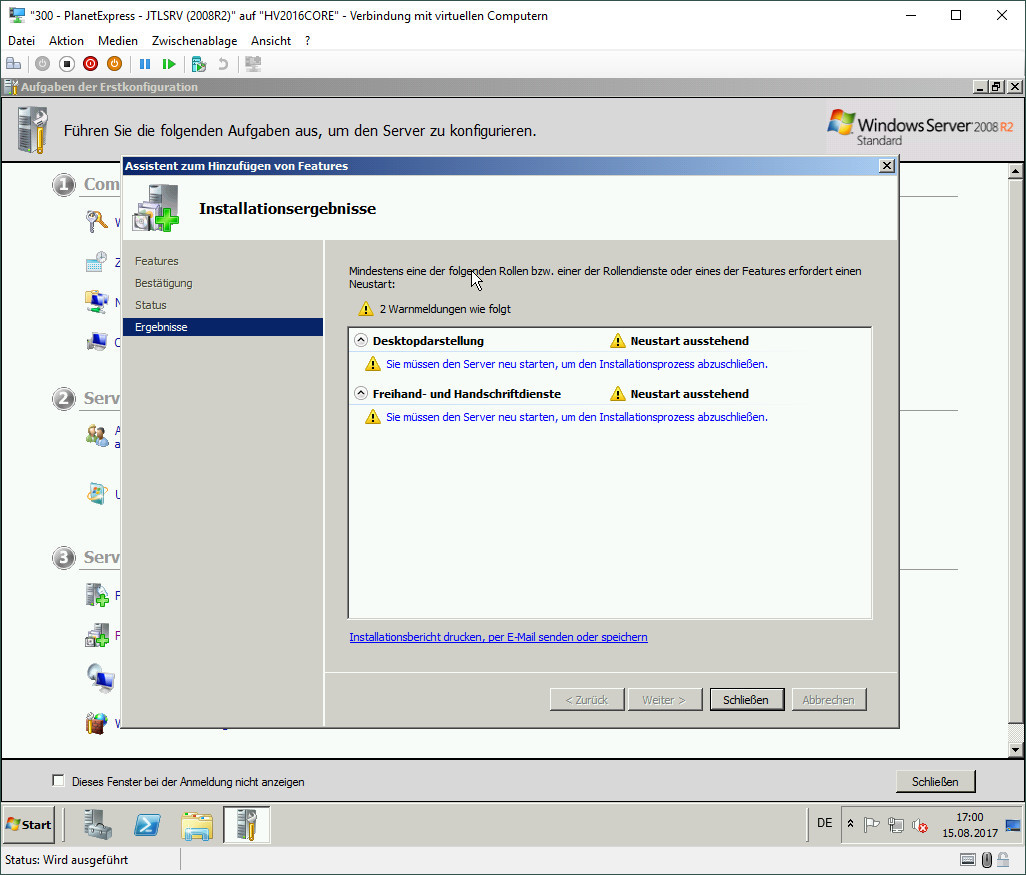Create a checkpoint using the toolbar icon
Screen dimensions: 1026x875
tap(199, 64)
